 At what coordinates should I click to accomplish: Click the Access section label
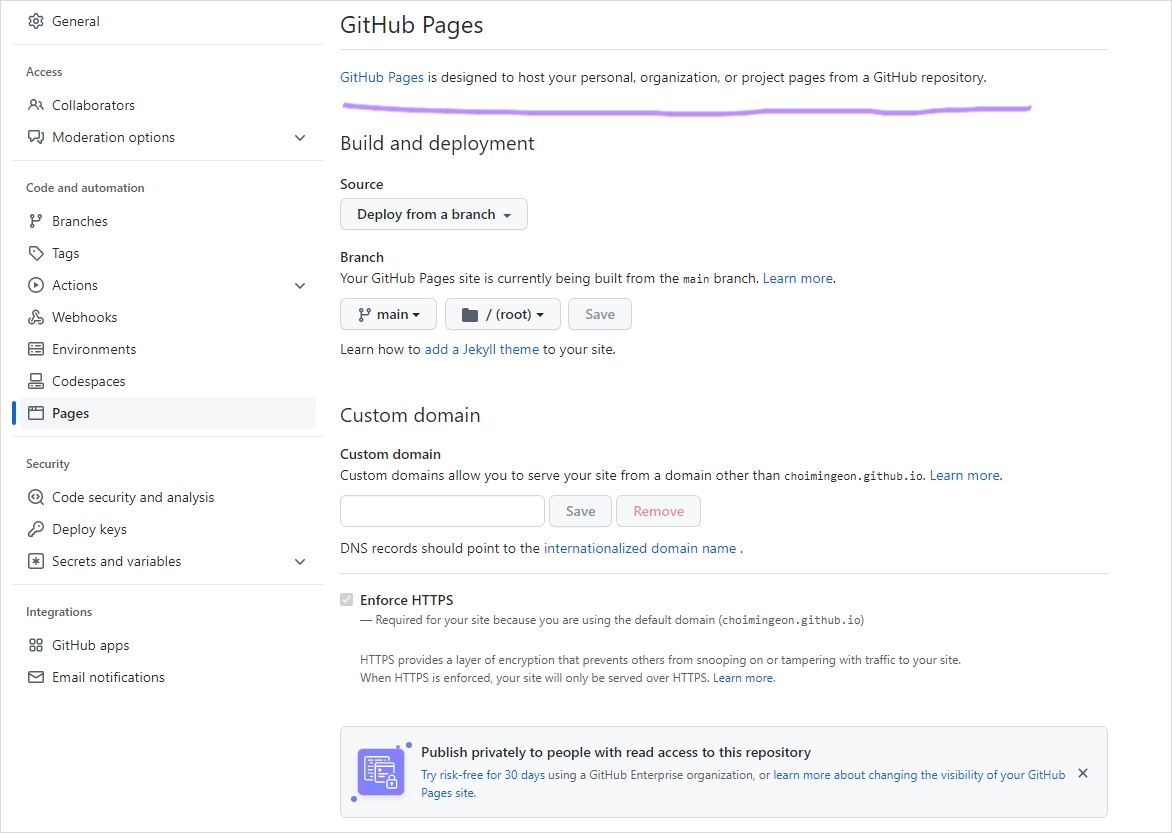[x=44, y=72]
